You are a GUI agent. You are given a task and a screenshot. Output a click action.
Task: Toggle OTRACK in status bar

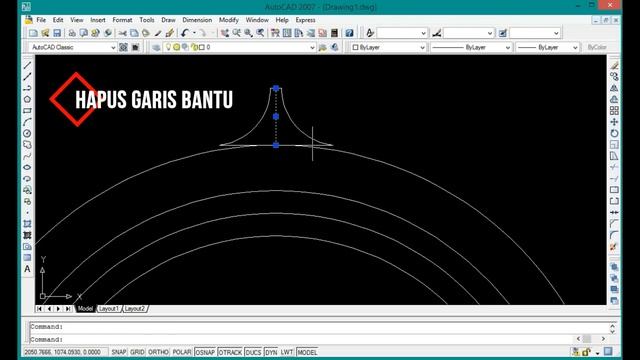point(230,352)
